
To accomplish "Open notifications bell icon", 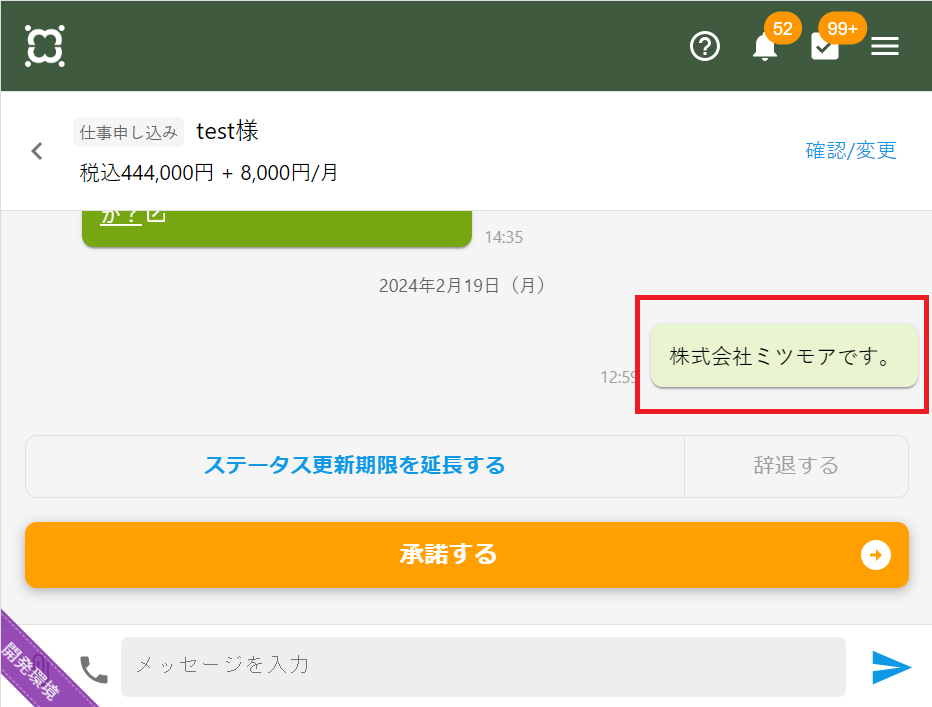I will [x=765, y=46].
